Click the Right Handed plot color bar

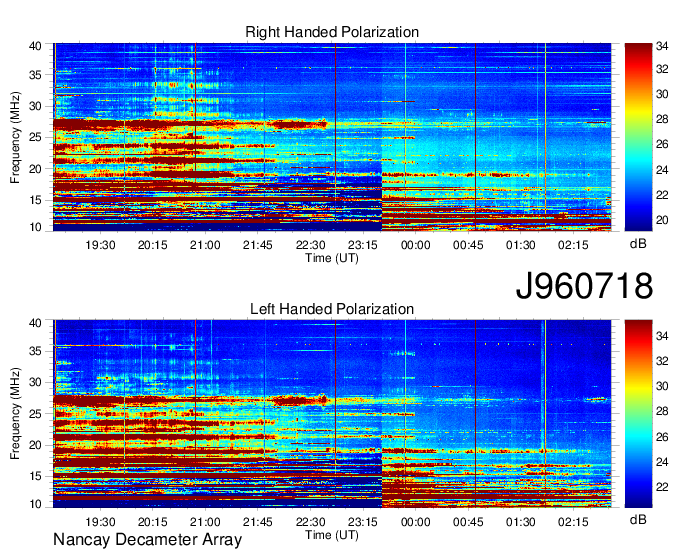coord(638,137)
